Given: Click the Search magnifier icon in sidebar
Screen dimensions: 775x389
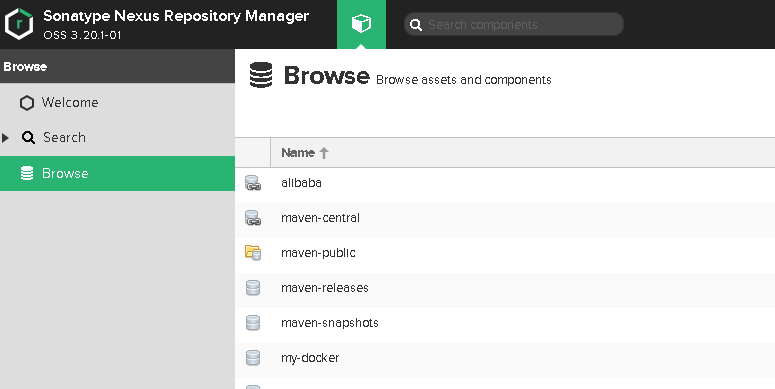Looking at the screenshot, I should [x=28, y=137].
